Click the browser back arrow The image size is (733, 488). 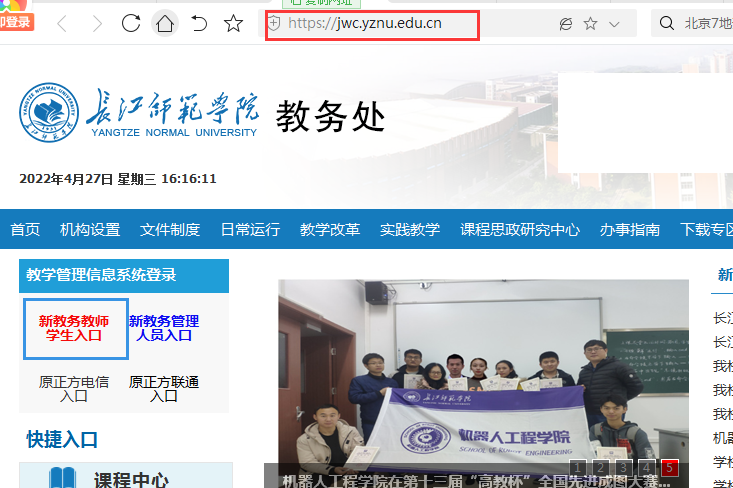pos(62,23)
